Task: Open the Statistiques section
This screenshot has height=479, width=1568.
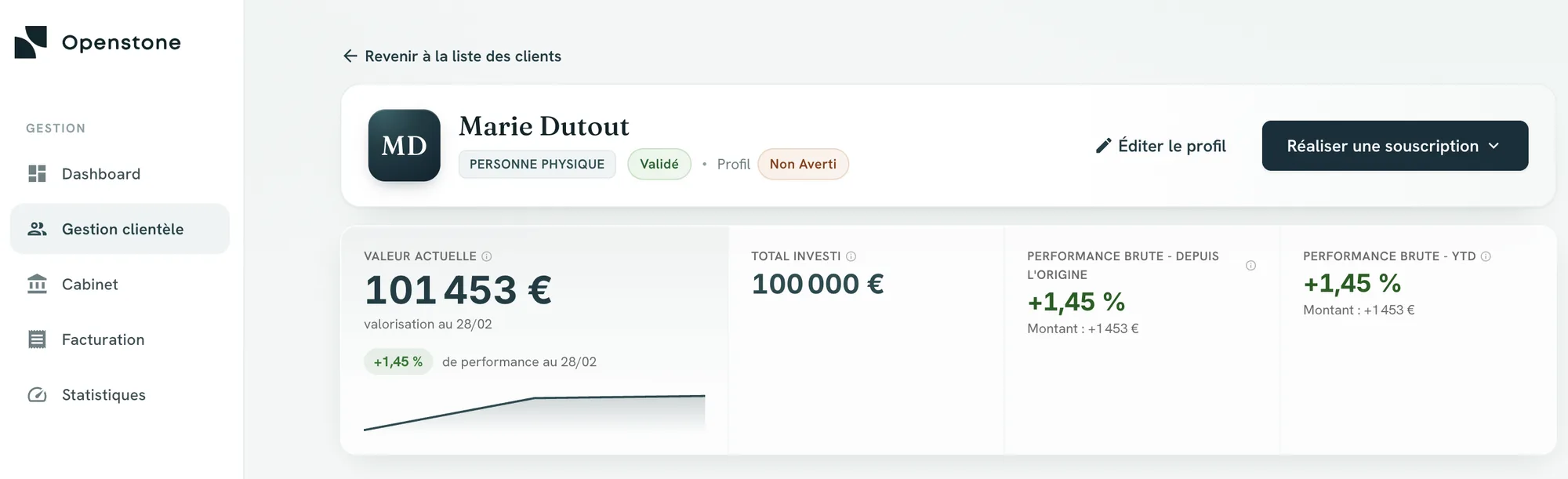Action: coord(120,395)
